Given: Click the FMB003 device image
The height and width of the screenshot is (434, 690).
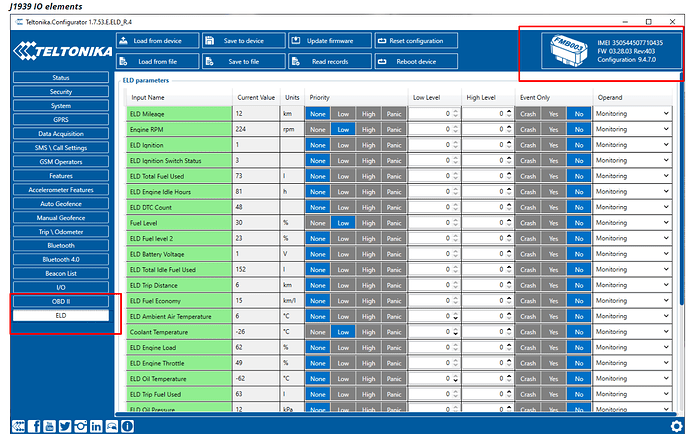Looking at the screenshot, I should tap(569, 51).
